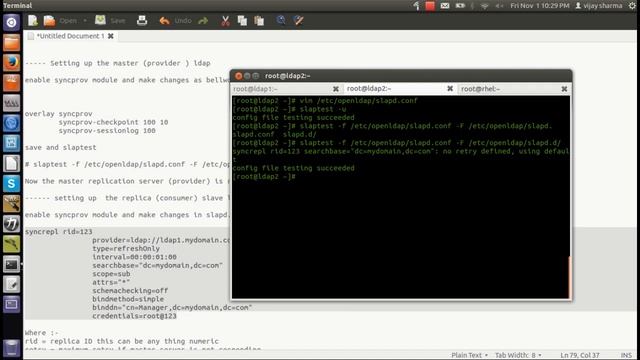Screen dimensions: 640x360
Task: Launch Firefox from the launcher
Action: coord(11,62)
